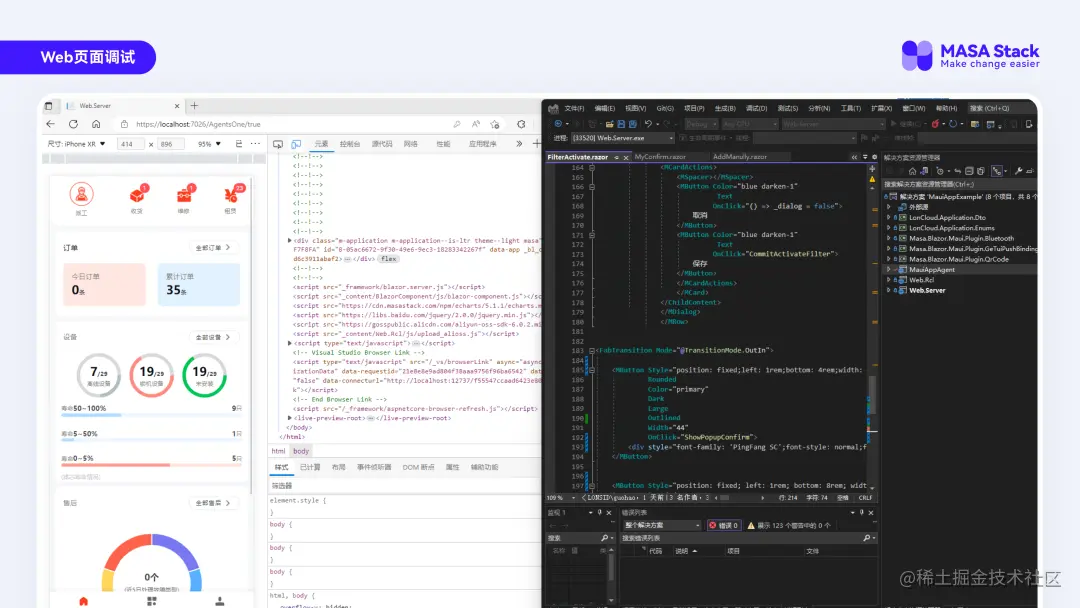Open the 施工 worker icon in app

[x=81, y=195]
